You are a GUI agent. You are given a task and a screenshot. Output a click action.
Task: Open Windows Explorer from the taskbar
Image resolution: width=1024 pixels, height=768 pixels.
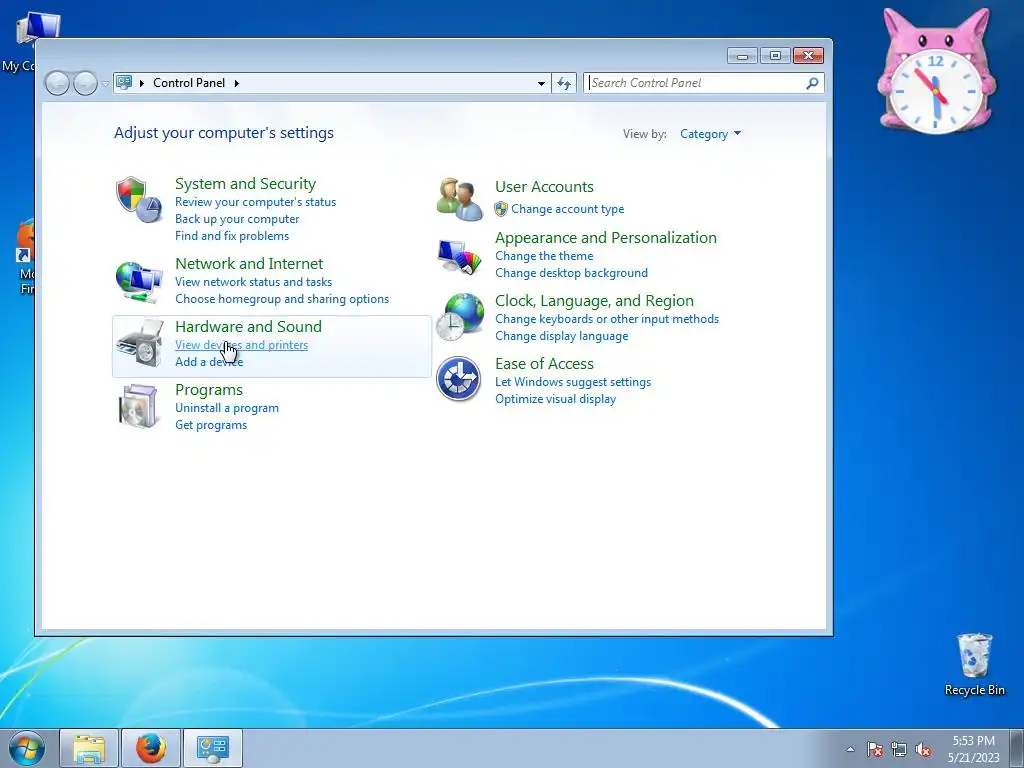[89, 748]
